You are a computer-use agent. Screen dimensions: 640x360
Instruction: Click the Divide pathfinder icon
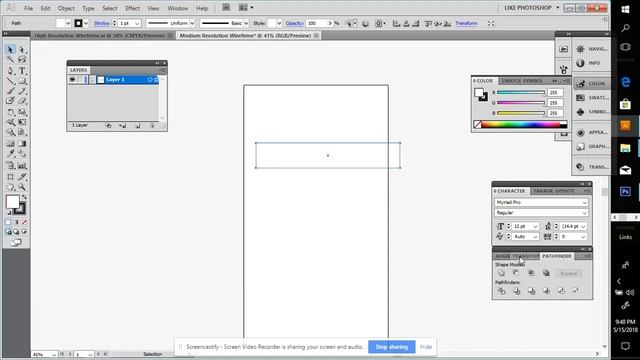(501, 291)
